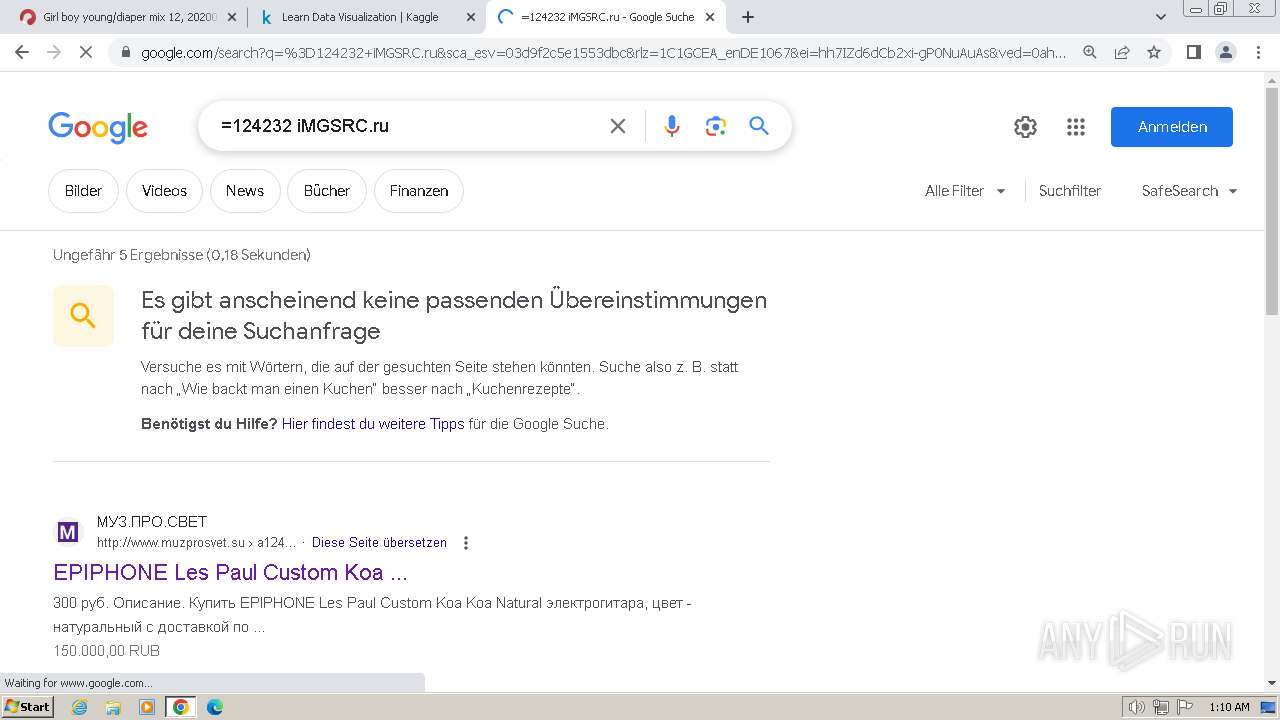
Task: Open File Explorer from taskbar
Action: [x=113, y=707]
